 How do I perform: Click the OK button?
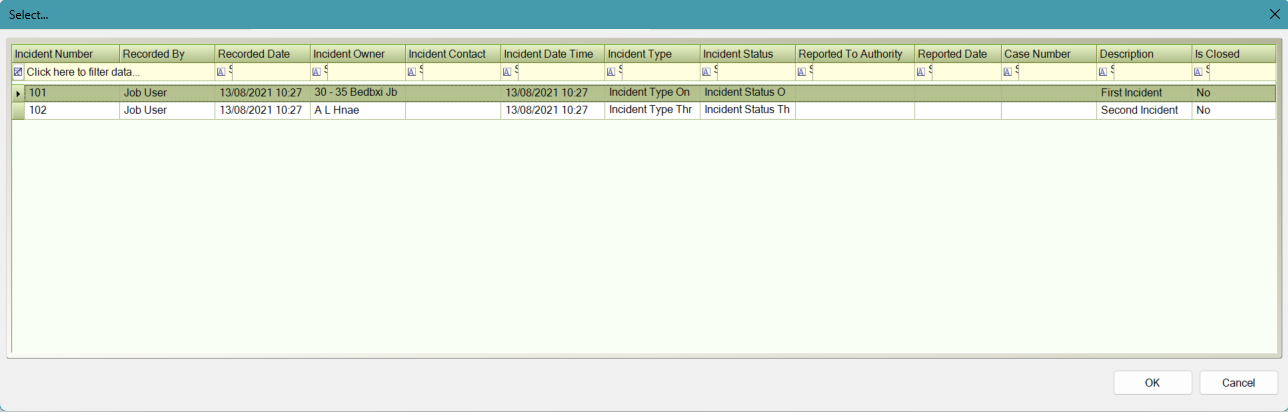pos(1152,383)
